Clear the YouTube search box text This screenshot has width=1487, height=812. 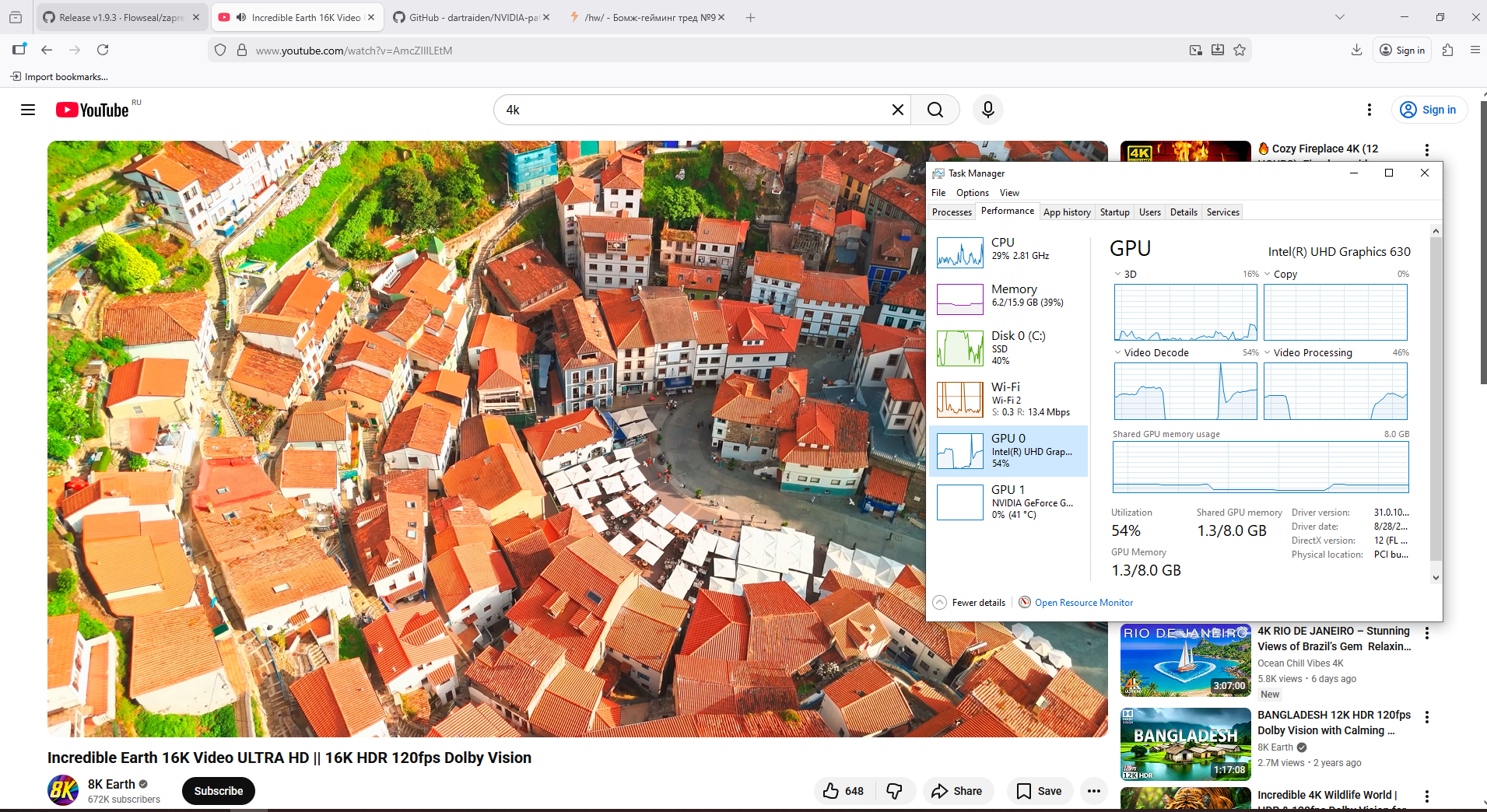(897, 110)
